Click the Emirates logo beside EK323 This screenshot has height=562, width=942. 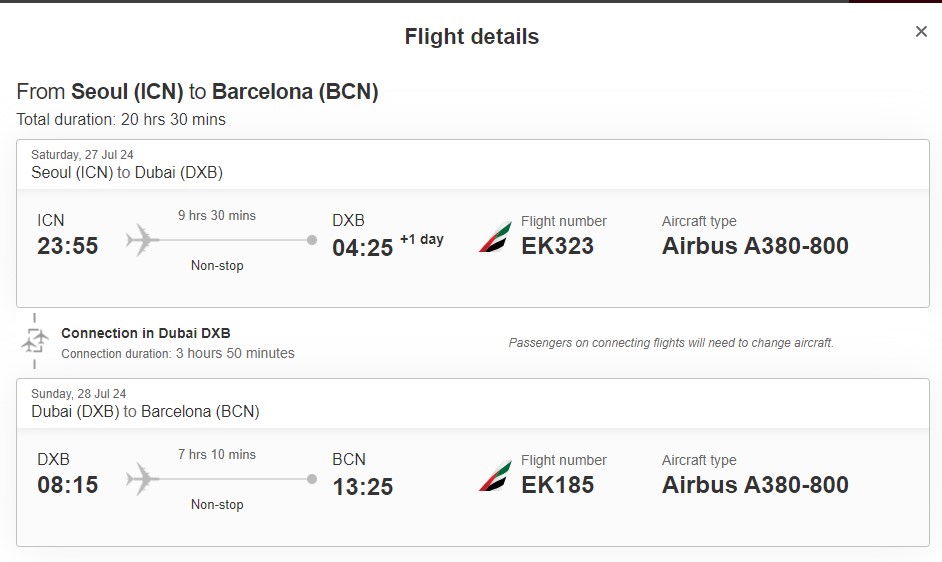[x=496, y=236]
